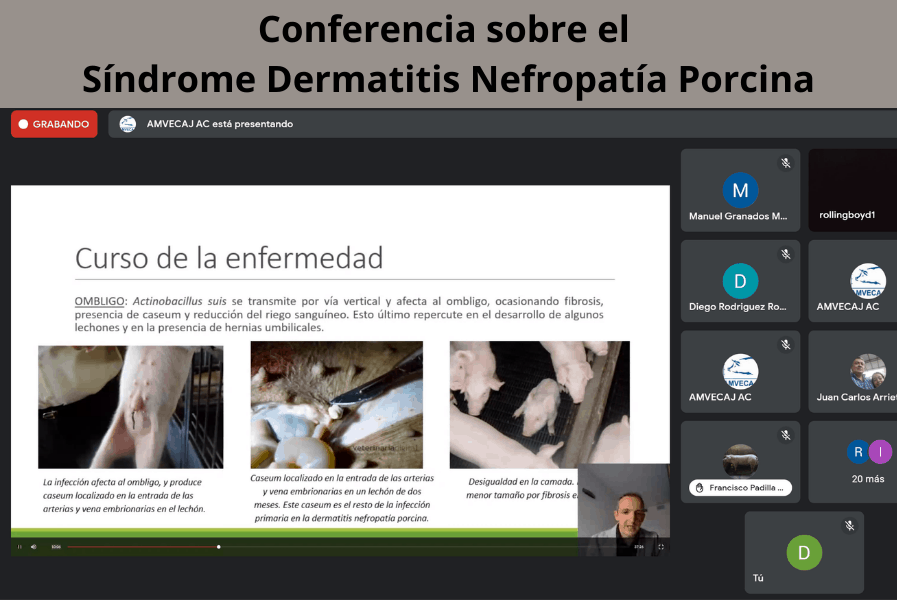Click the 'Curso de la enfermedad' slide title

click(229, 258)
